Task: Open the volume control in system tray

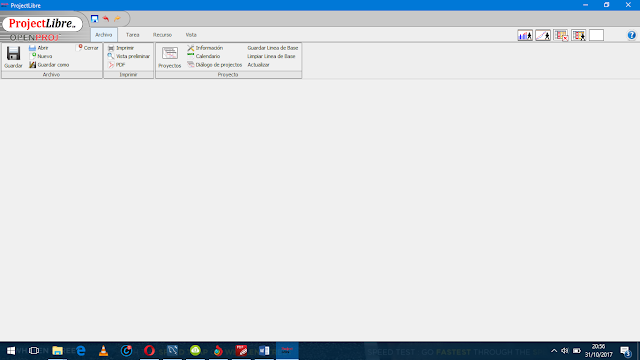Action: tap(565, 351)
